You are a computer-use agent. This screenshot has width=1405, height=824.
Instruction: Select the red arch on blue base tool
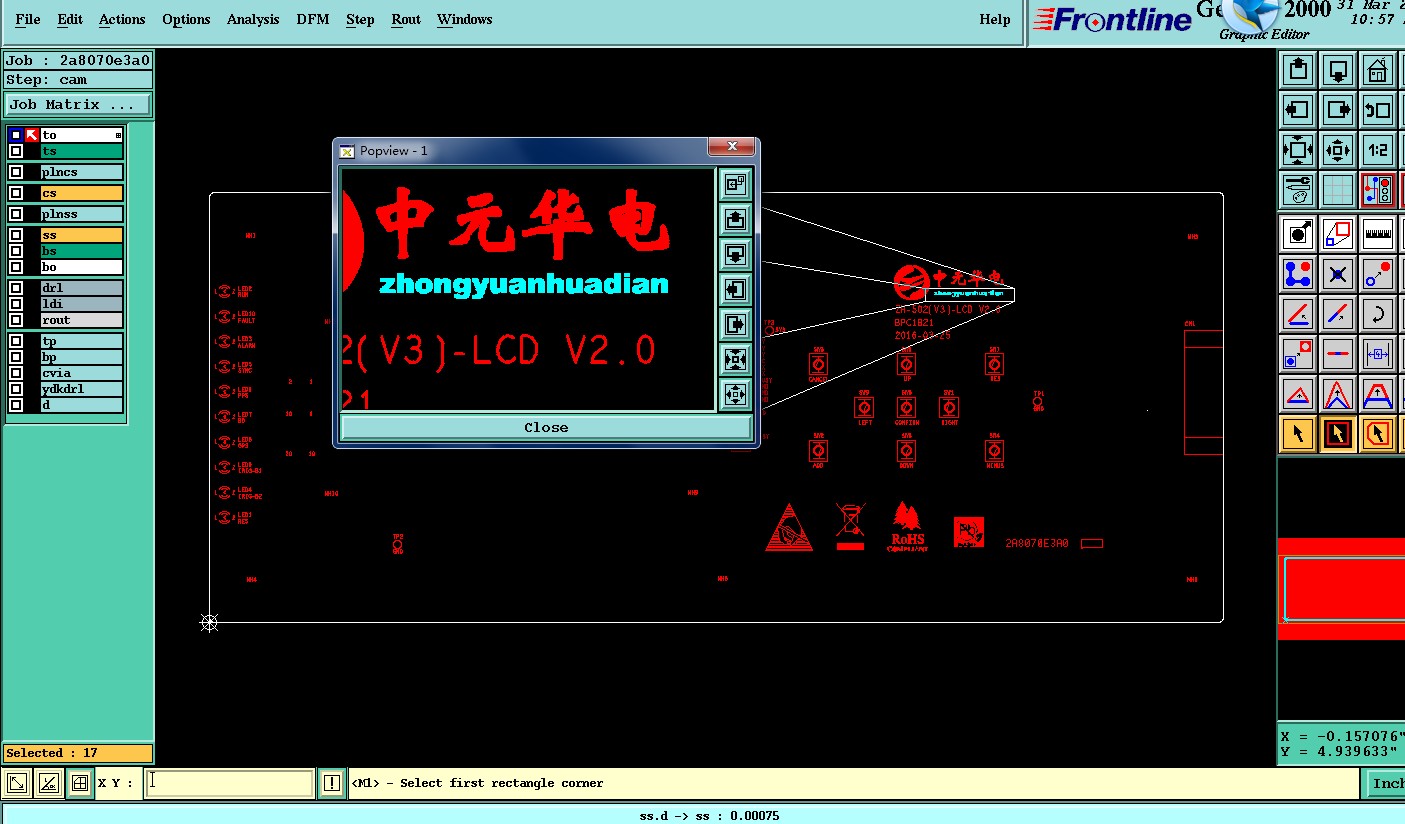1378,394
